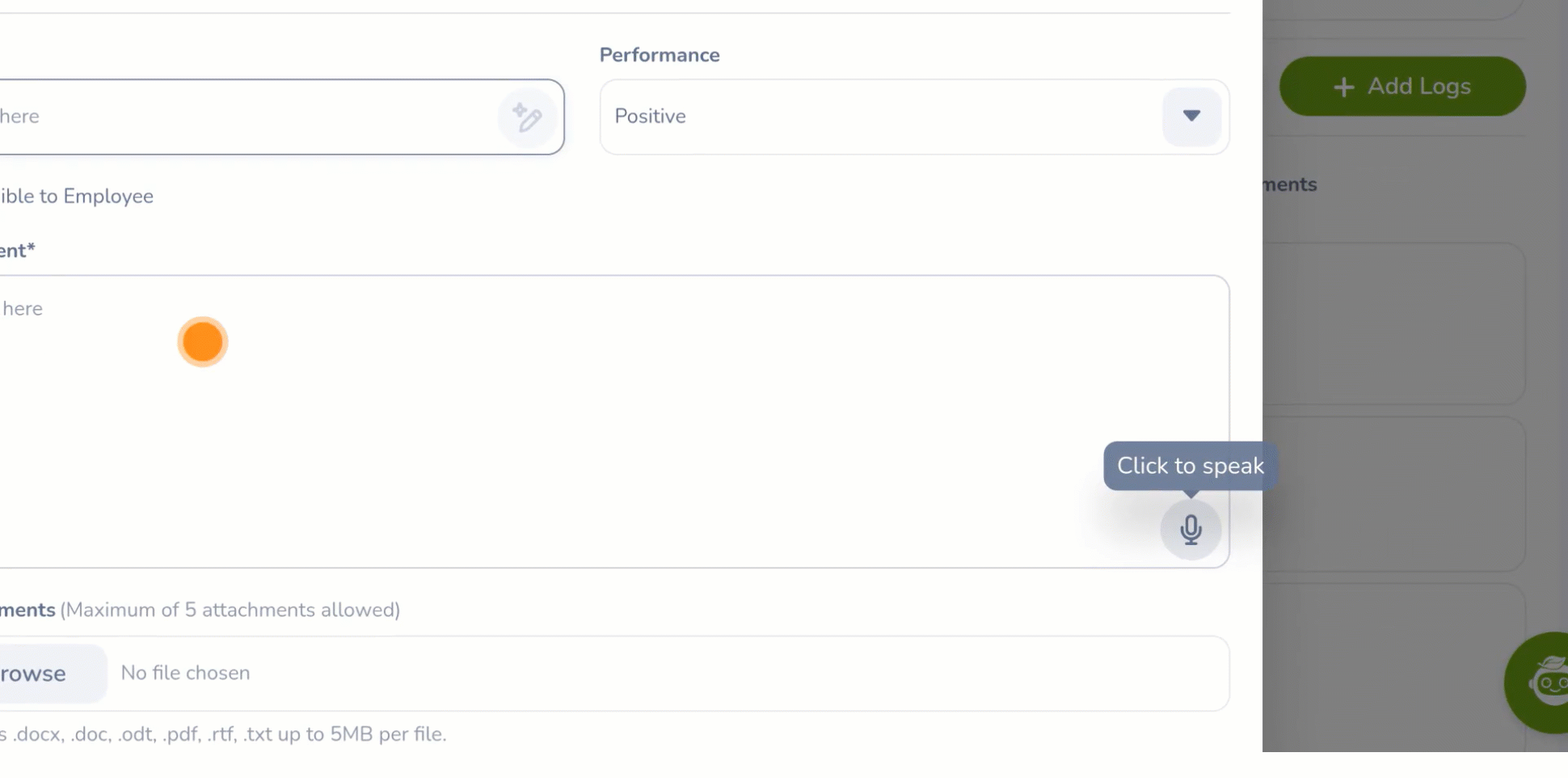Image resolution: width=1568 pixels, height=778 pixels.
Task: Click the second dimmed card behind panel
Action: [1393, 493]
